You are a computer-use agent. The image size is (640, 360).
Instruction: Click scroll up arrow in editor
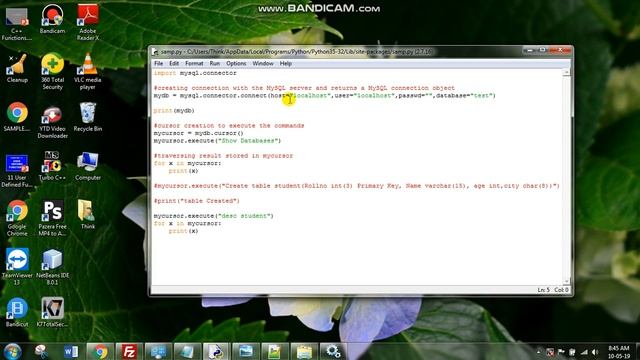pos(566,72)
